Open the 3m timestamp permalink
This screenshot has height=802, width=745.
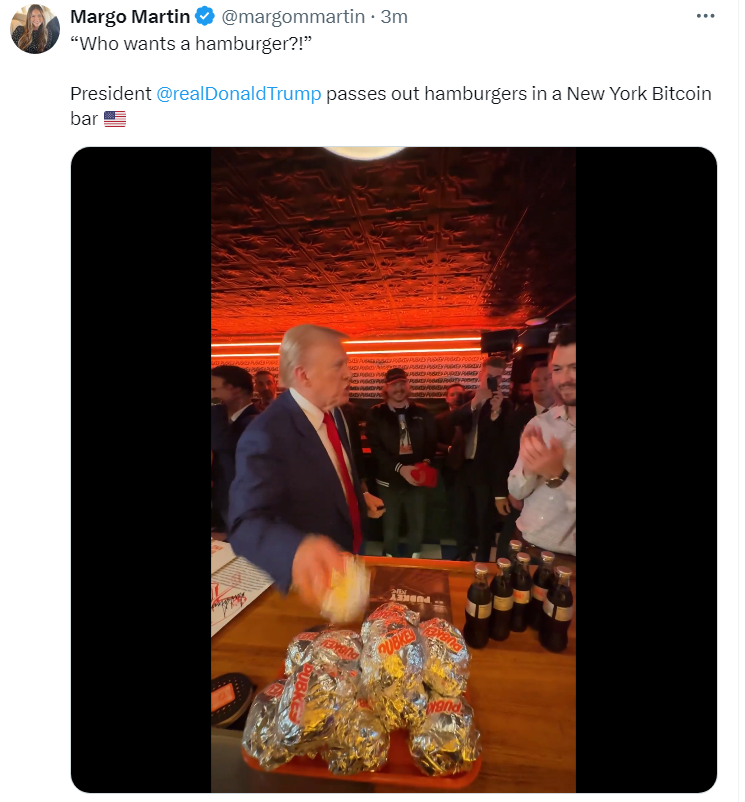pyautogui.click(x=394, y=16)
